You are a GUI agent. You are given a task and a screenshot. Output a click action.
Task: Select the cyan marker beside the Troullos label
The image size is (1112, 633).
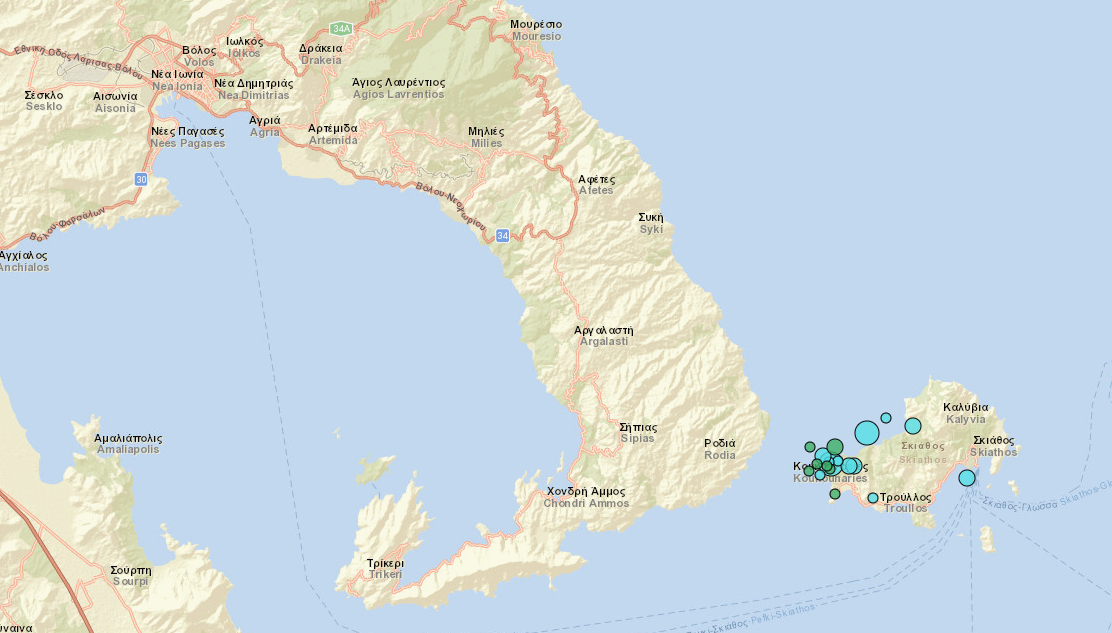pos(873,498)
